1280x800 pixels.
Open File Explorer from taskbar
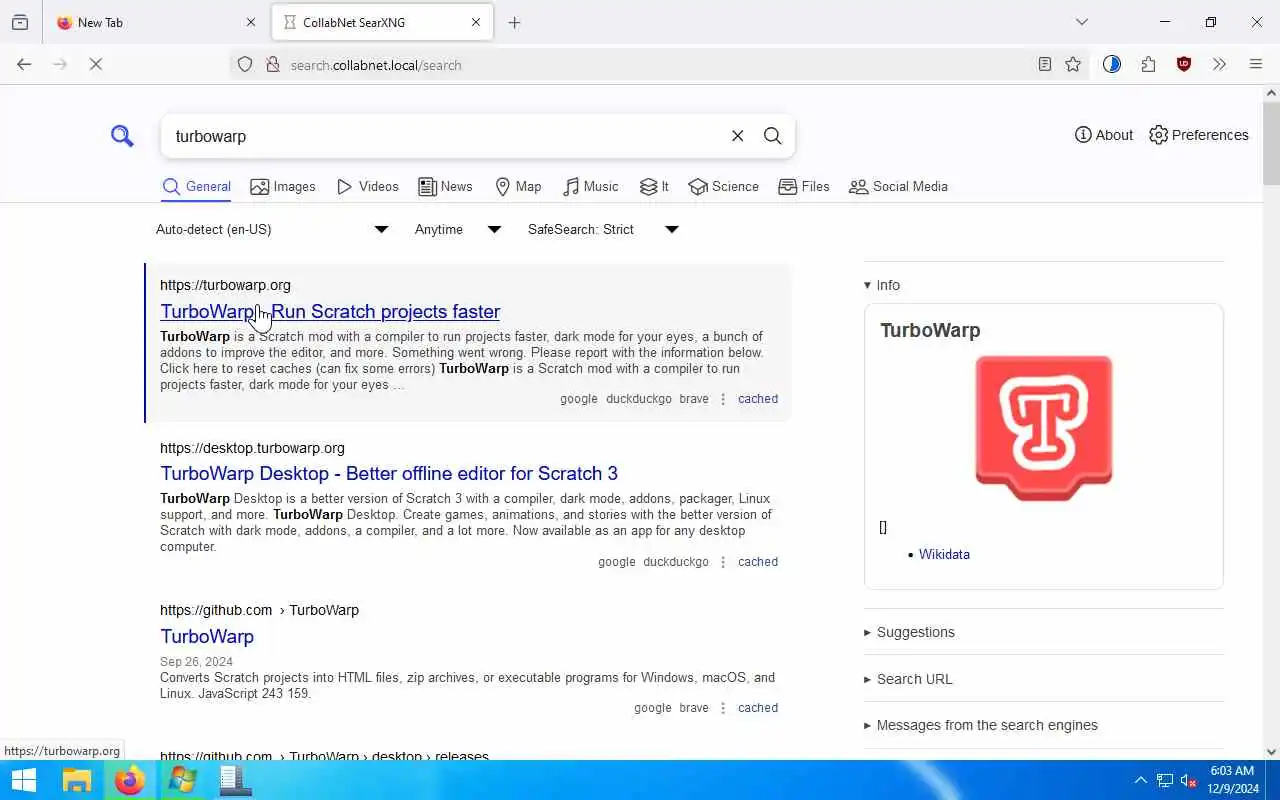77,780
